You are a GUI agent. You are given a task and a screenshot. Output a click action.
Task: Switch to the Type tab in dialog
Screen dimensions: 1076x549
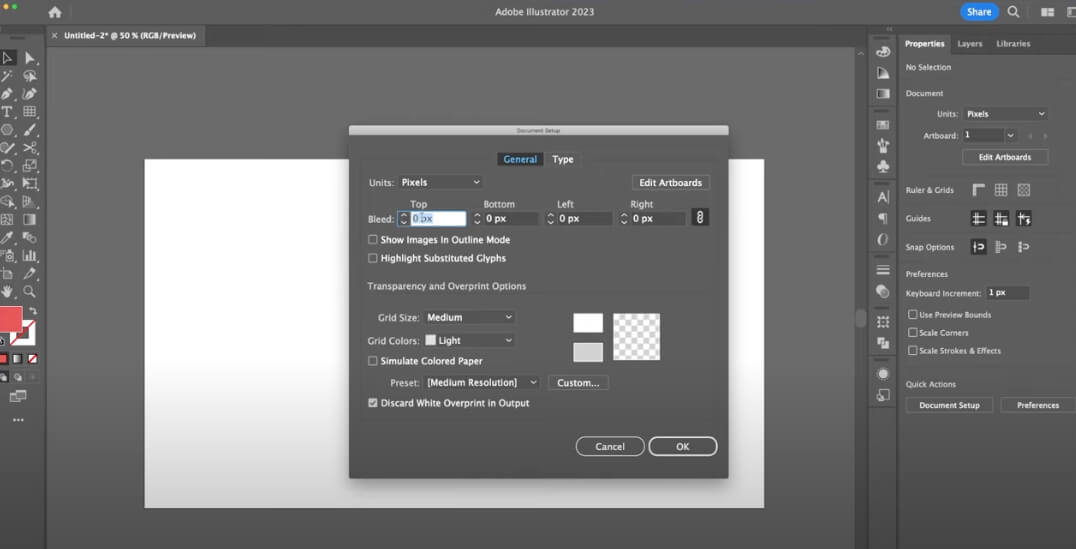tap(563, 159)
